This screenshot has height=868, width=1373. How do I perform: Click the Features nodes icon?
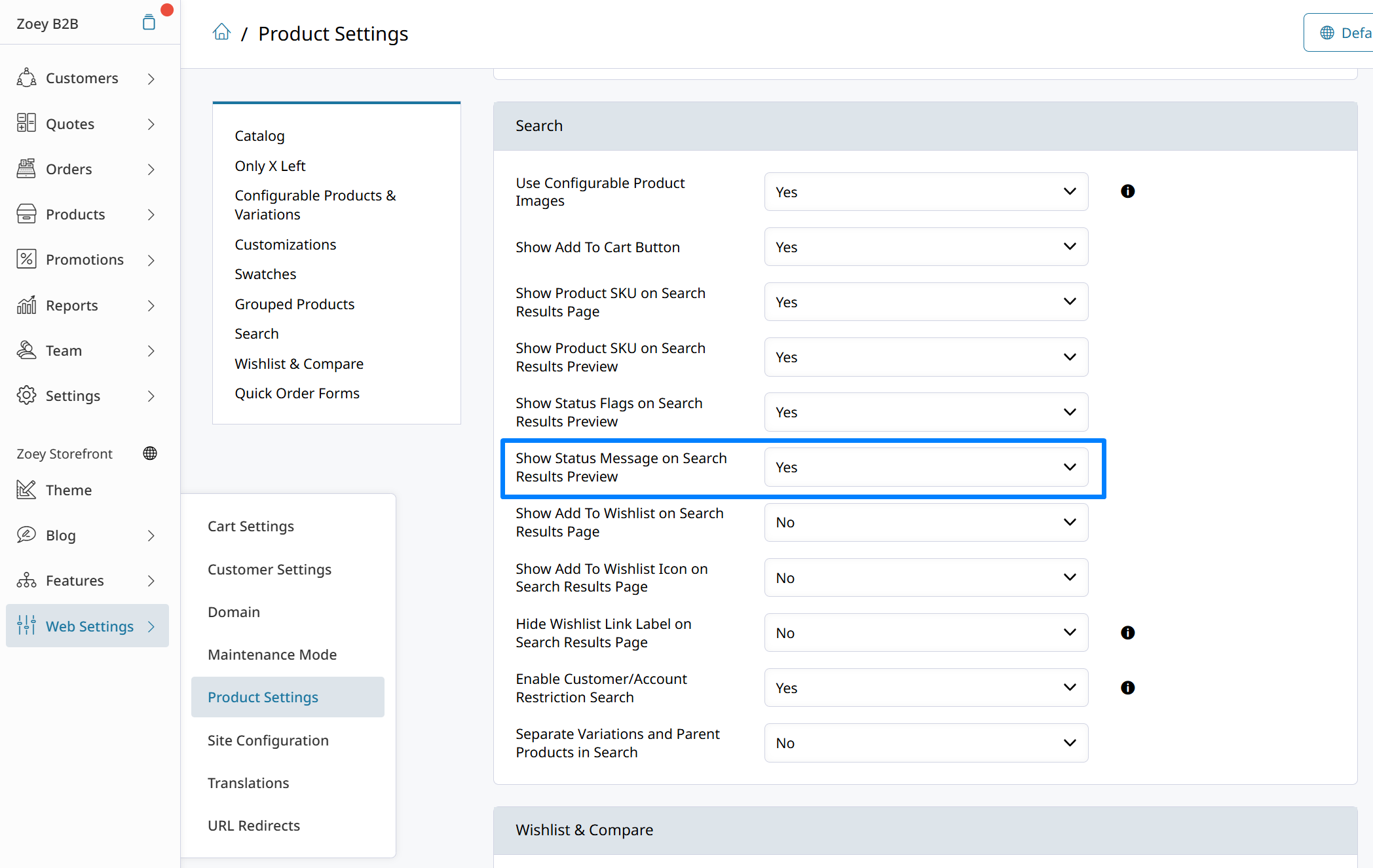click(26, 580)
